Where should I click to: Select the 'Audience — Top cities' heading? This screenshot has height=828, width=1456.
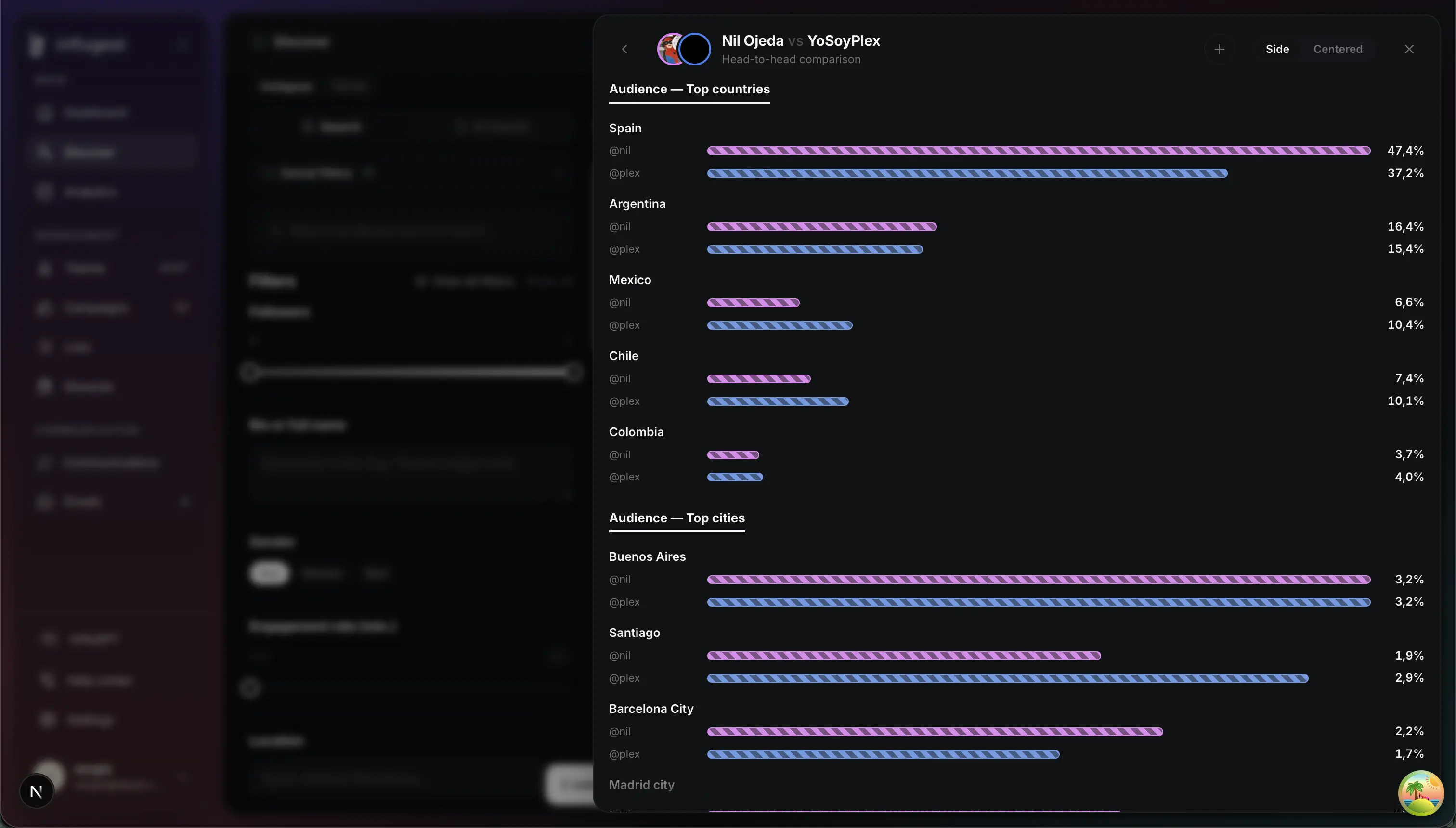[677, 518]
